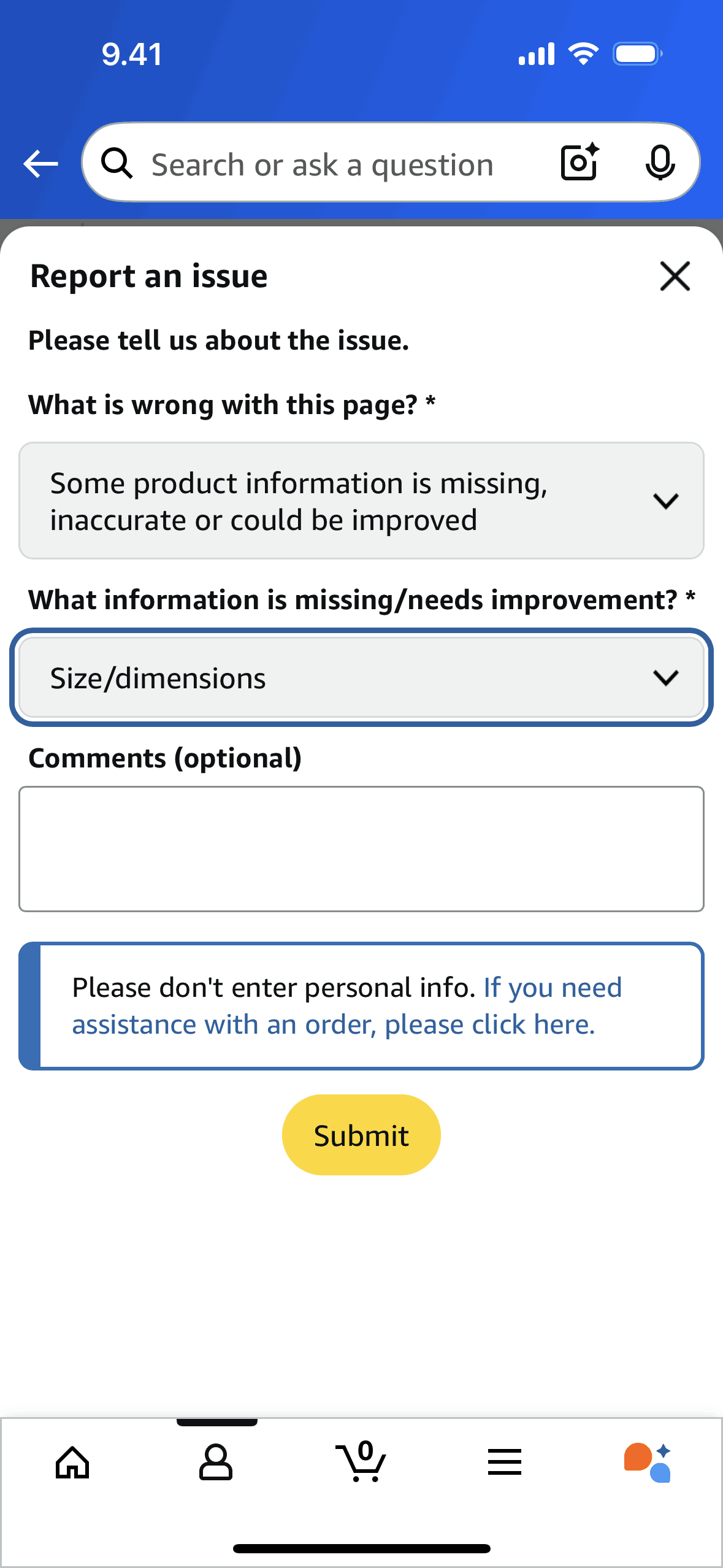The image size is (723, 1568).
Task: Open camera lens search icon
Action: click(x=580, y=163)
